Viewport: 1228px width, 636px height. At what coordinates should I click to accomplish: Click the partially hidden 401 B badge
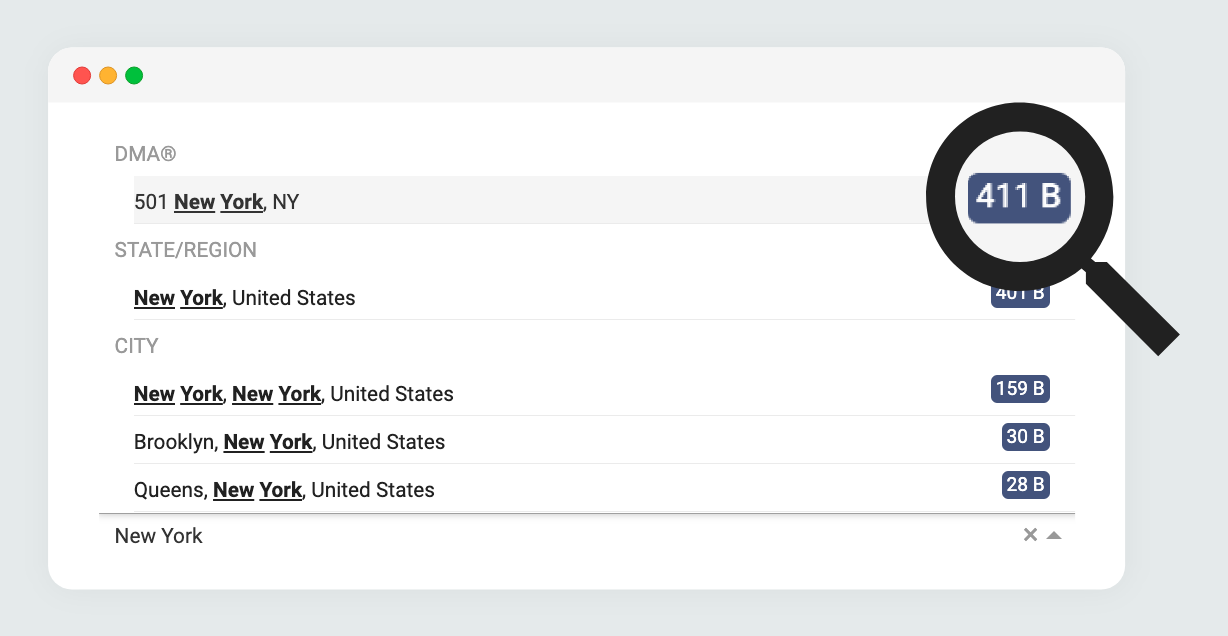(x=1020, y=296)
